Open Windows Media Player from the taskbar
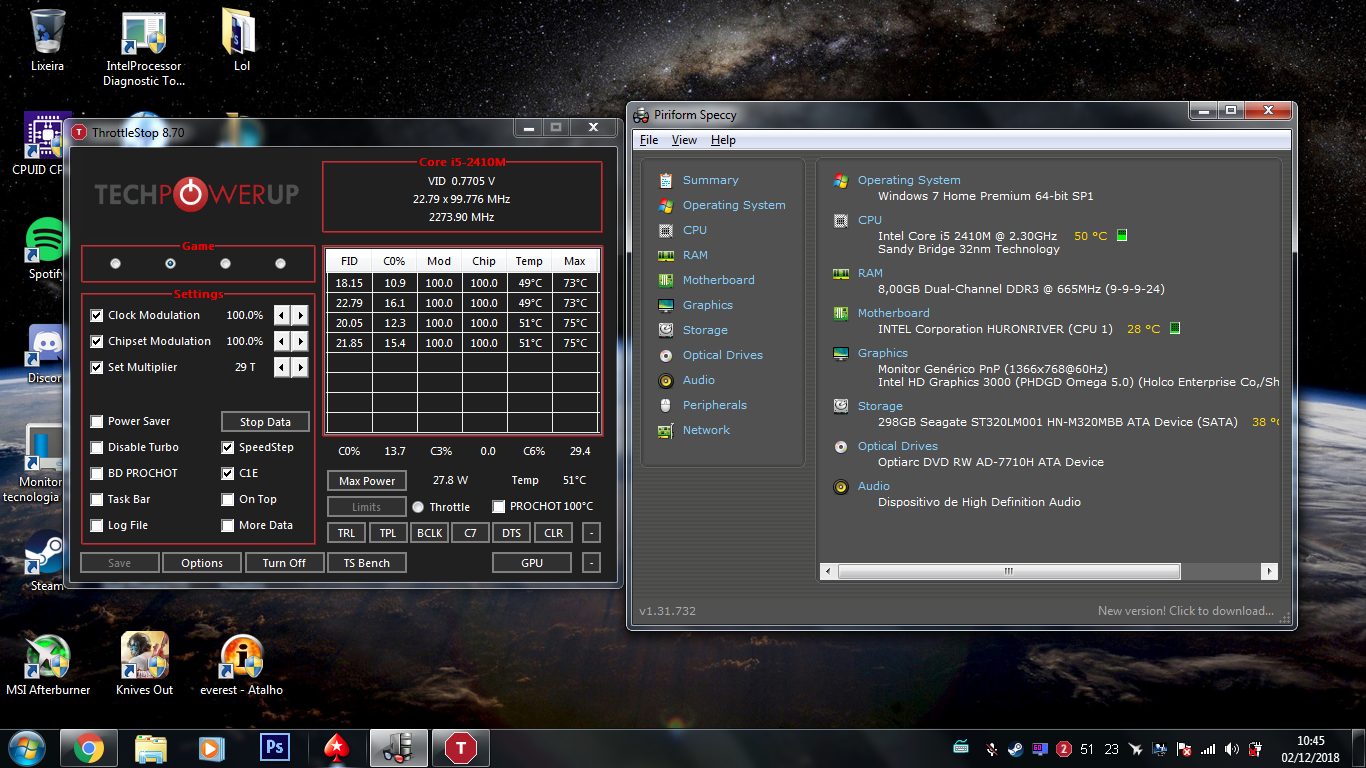Viewport: 1366px width, 768px height. pyautogui.click(x=212, y=748)
